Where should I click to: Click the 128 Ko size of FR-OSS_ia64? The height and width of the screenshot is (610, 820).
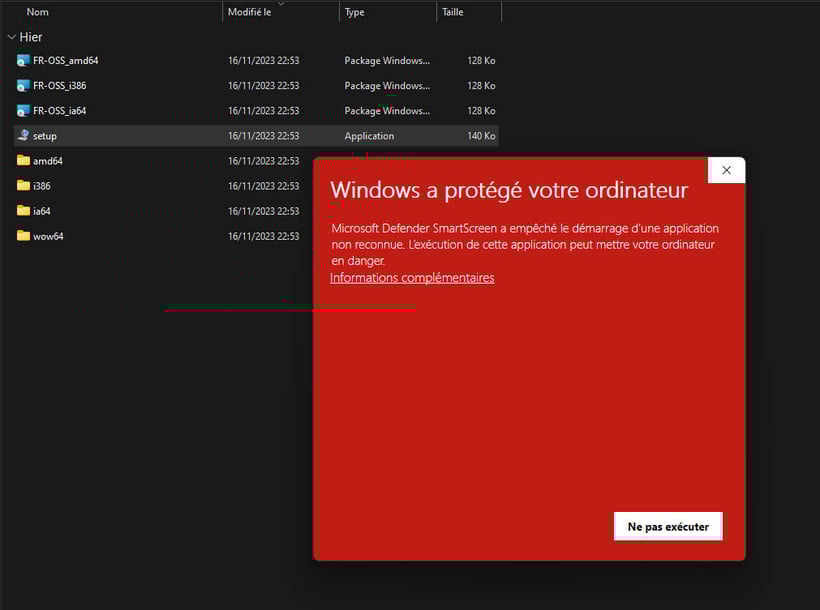pos(481,111)
